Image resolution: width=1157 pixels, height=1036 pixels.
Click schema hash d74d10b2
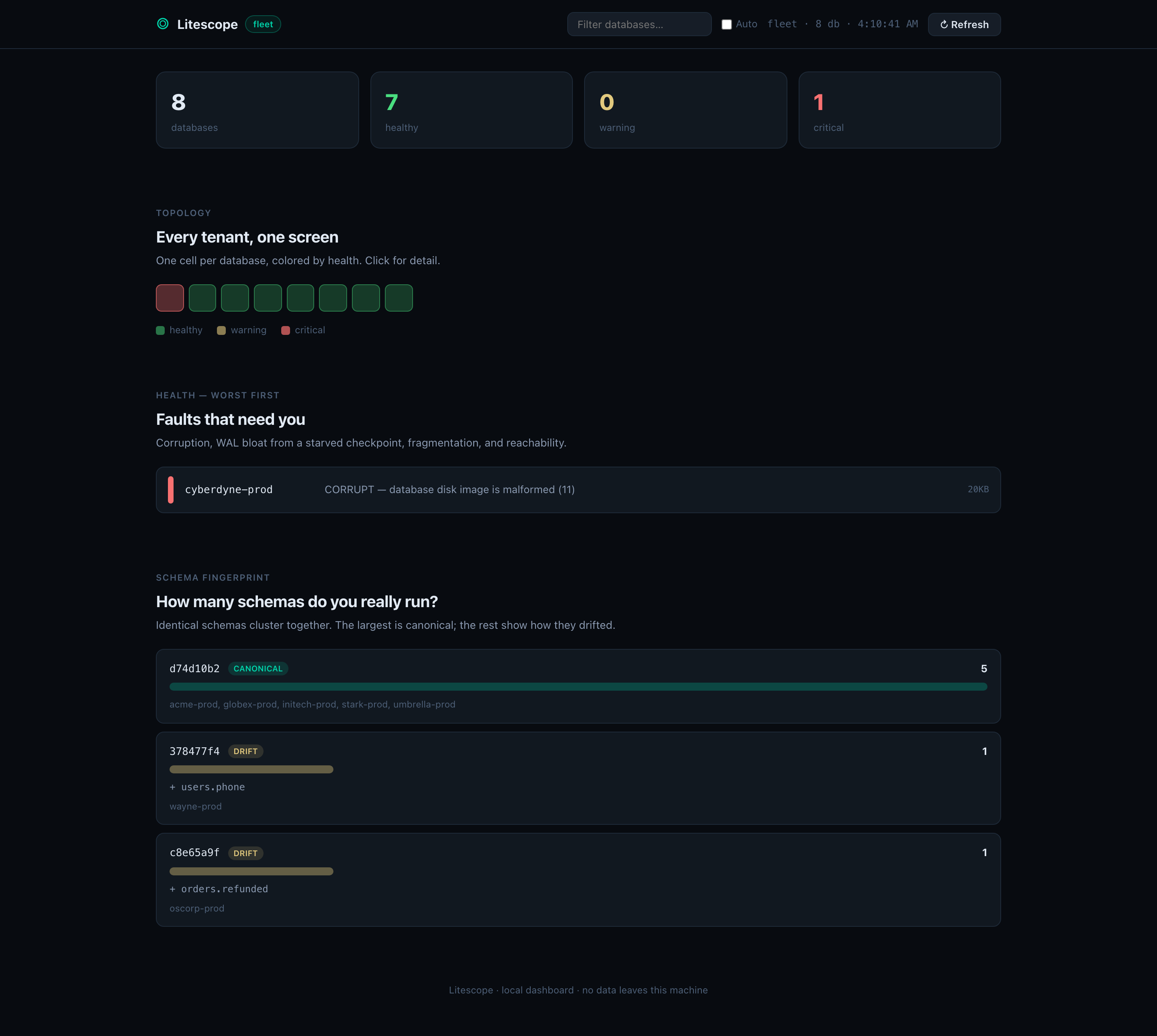click(194, 669)
